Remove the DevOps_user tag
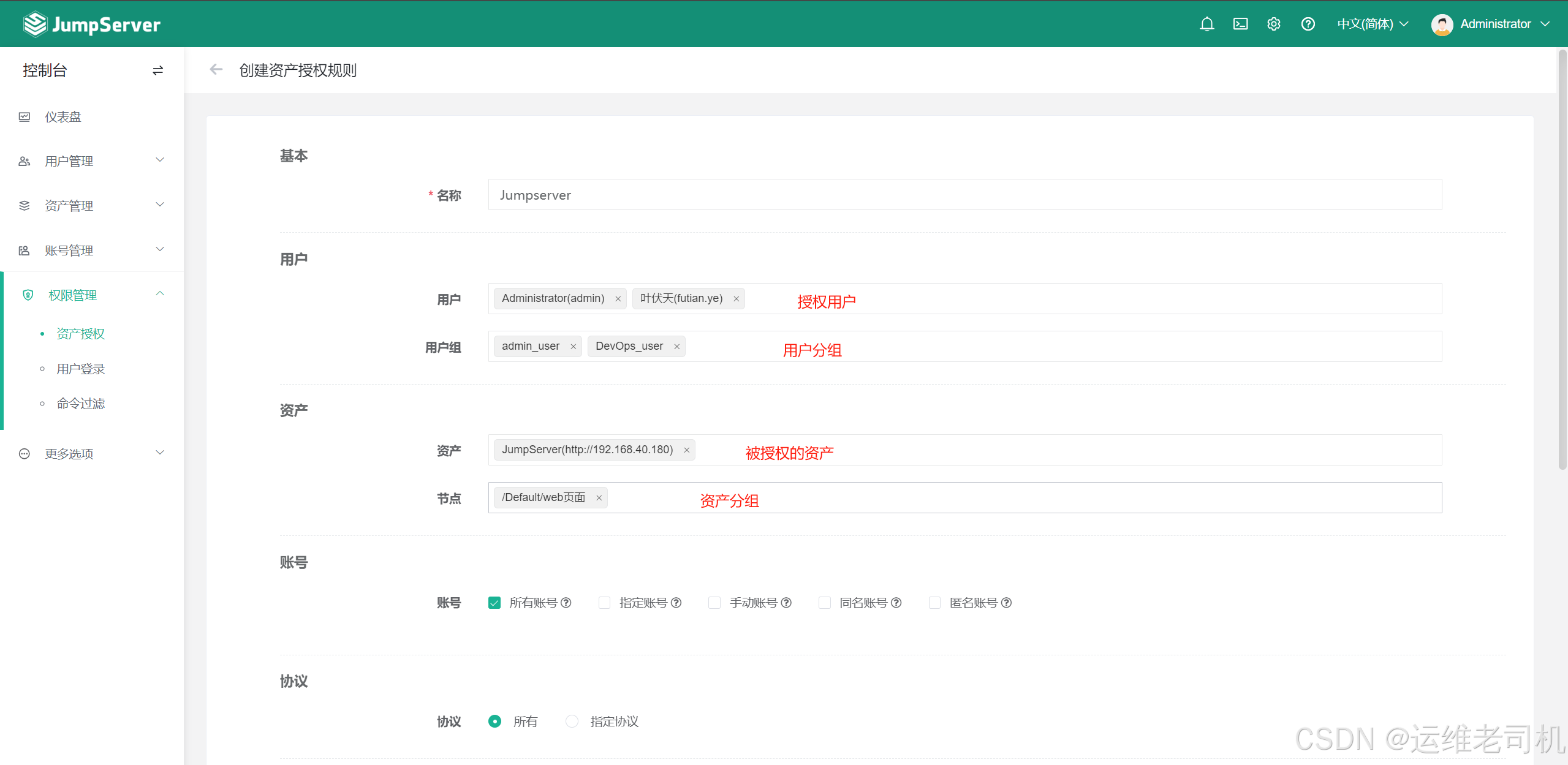Viewport: 1568px width, 765px height. coord(676,347)
